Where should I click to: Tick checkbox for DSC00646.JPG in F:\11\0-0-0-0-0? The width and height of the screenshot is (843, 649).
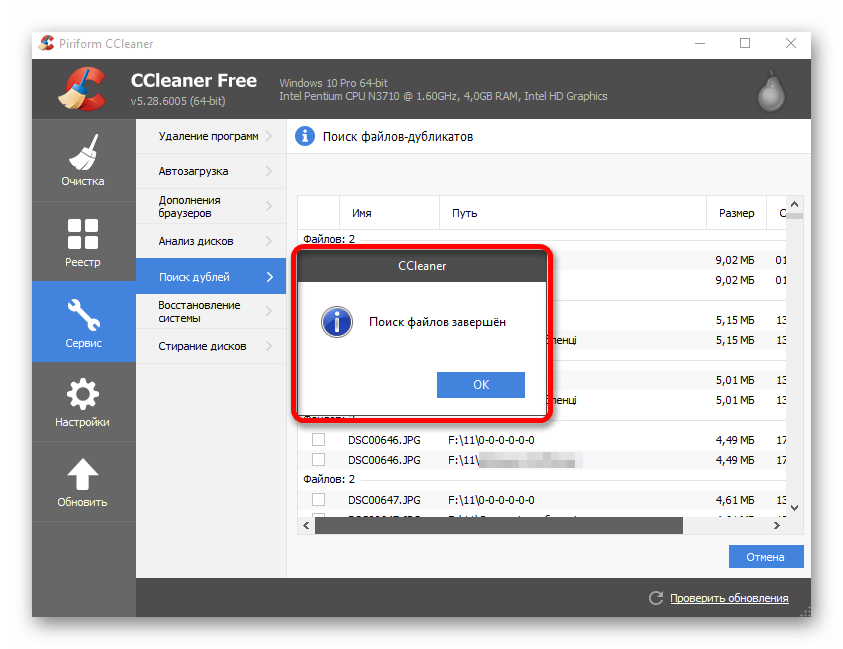318,439
